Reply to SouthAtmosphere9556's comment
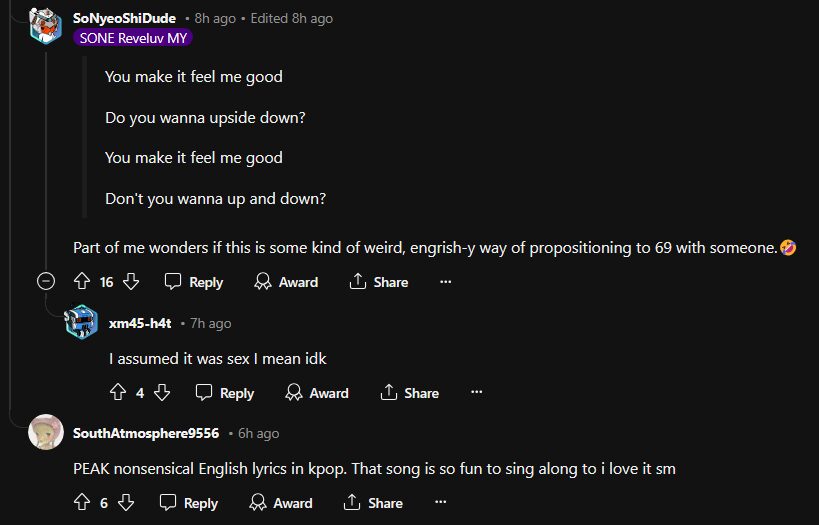Image resolution: width=819 pixels, height=525 pixels. 189,503
